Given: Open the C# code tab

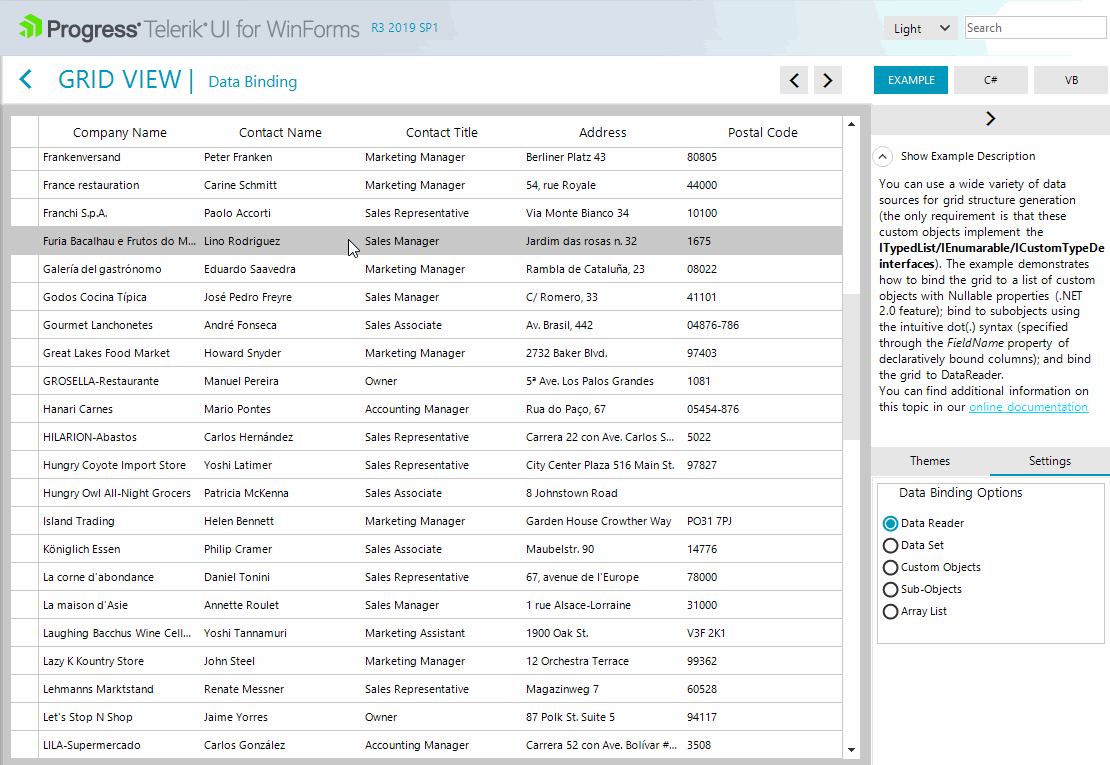Looking at the screenshot, I should (990, 80).
